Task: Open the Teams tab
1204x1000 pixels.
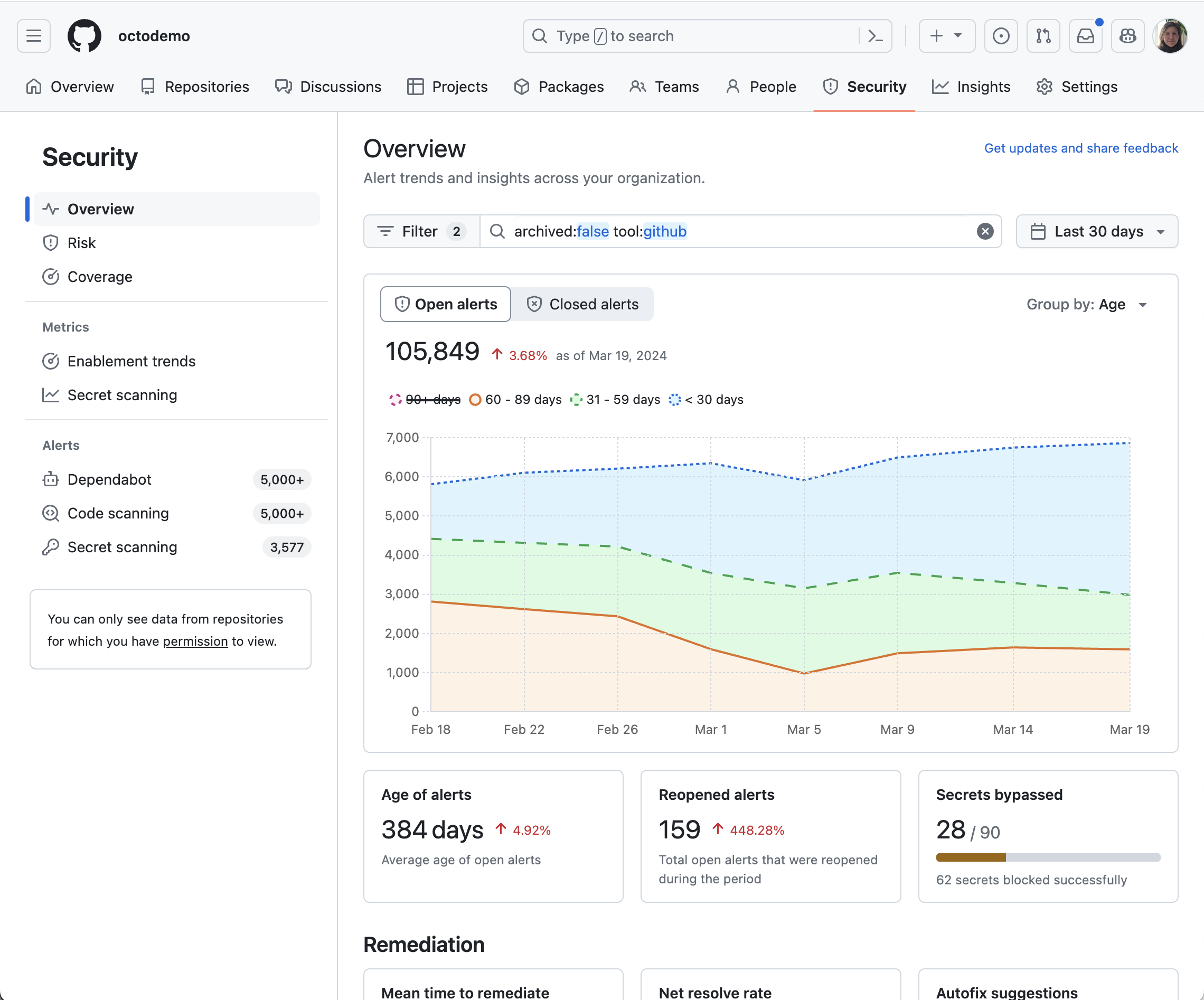Action: (x=664, y=87)
